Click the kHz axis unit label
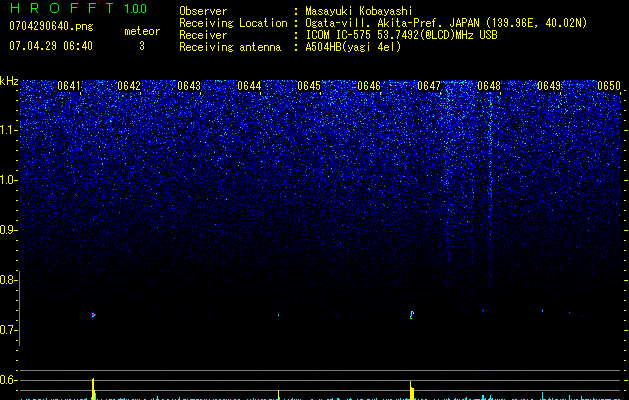 pyautogui.click(x=9, y=81)
